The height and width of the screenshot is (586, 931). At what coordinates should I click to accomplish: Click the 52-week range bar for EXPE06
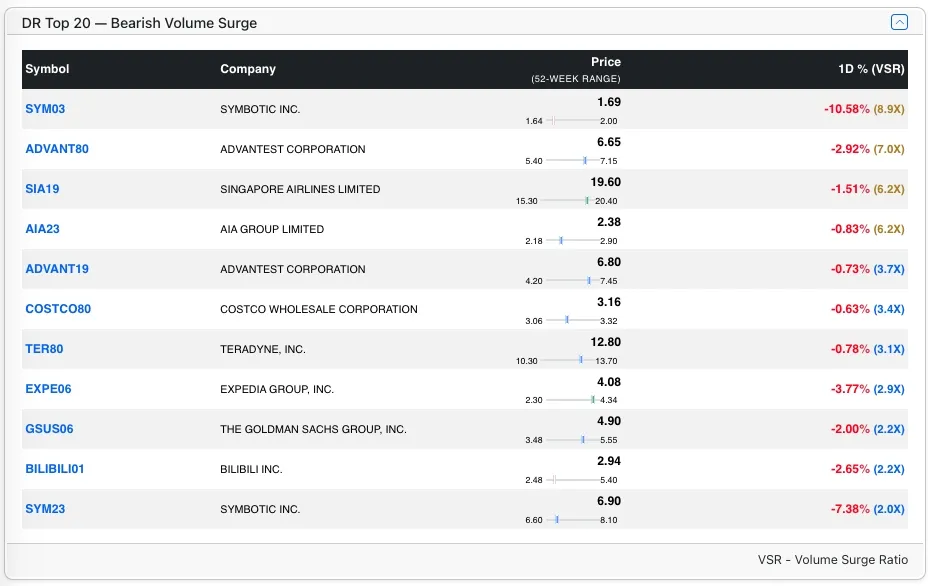coord(572,400)
